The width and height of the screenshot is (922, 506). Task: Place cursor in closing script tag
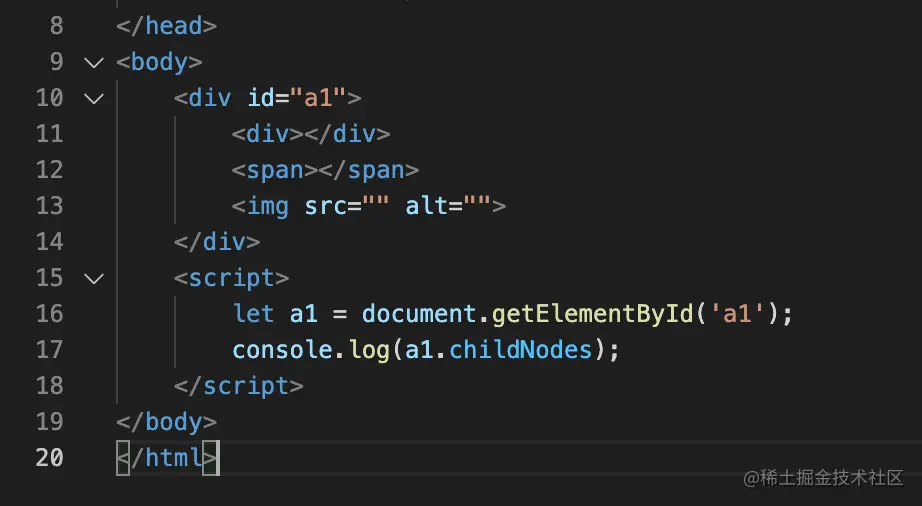[239, 386]
